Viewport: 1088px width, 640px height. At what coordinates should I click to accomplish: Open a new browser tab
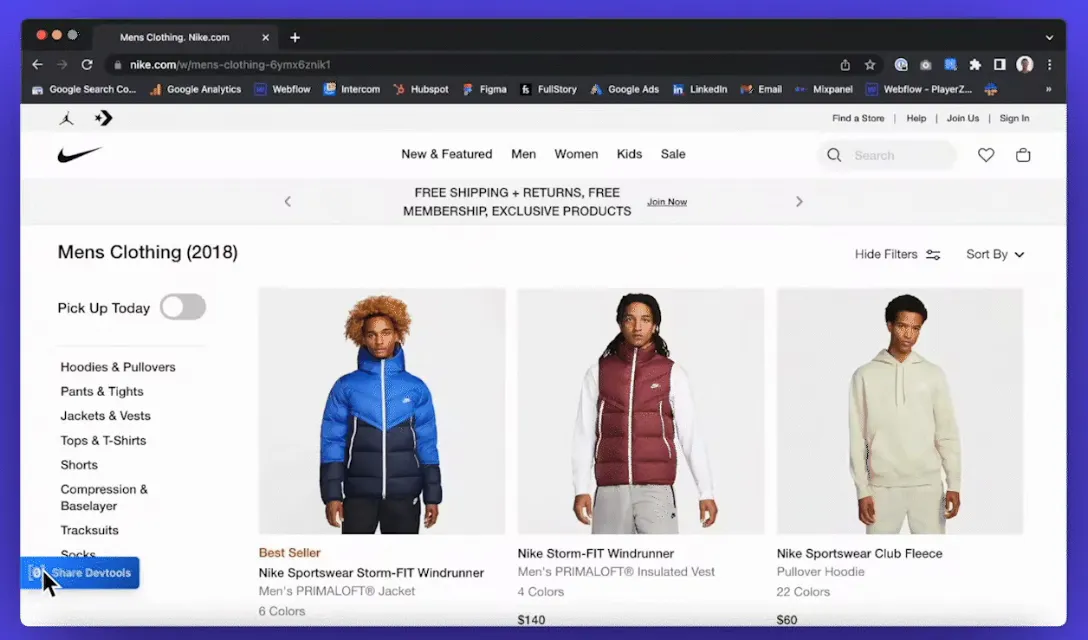pyautogui.click(x=295, y=37)
